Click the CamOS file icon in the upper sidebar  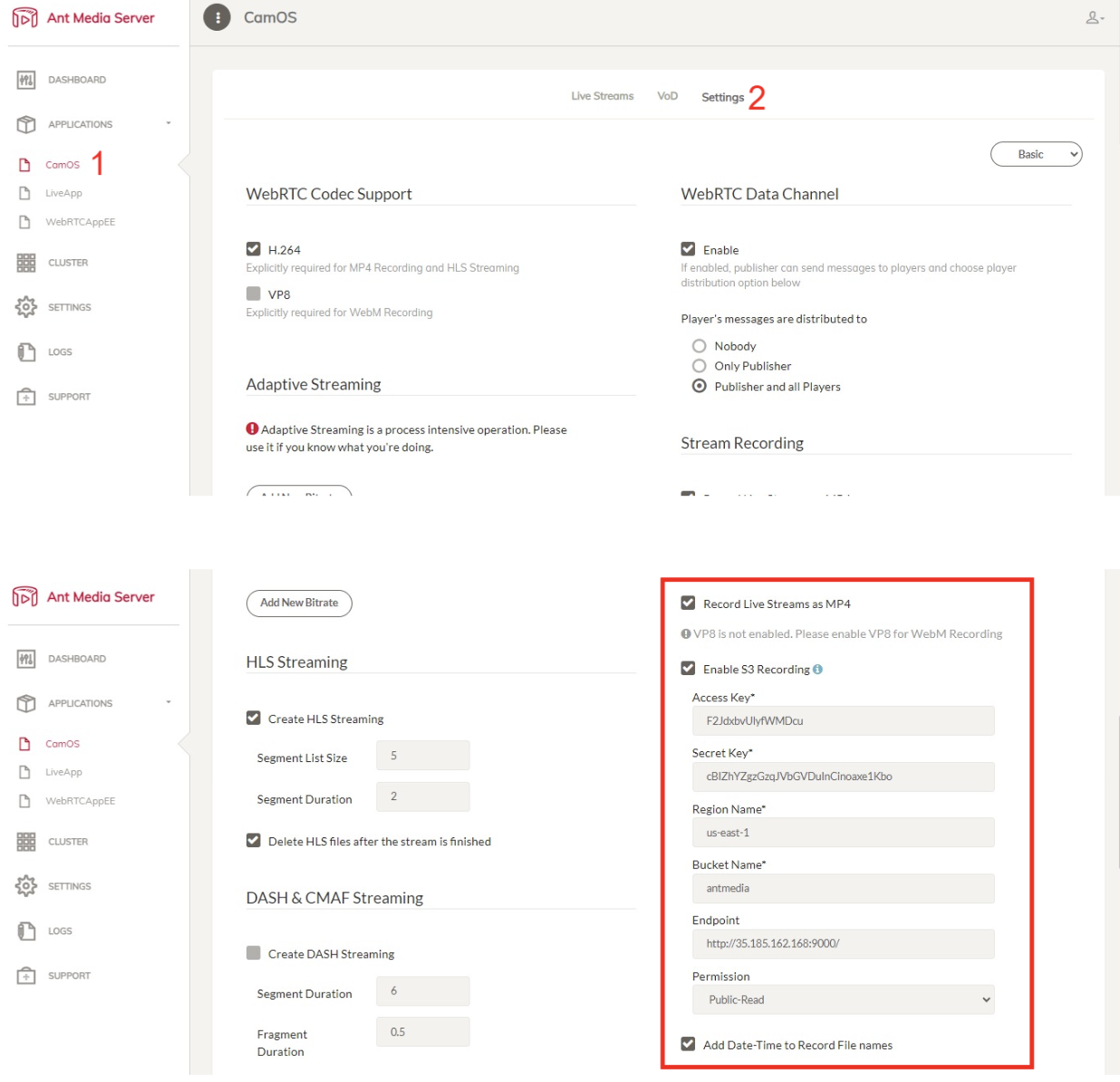25,165
